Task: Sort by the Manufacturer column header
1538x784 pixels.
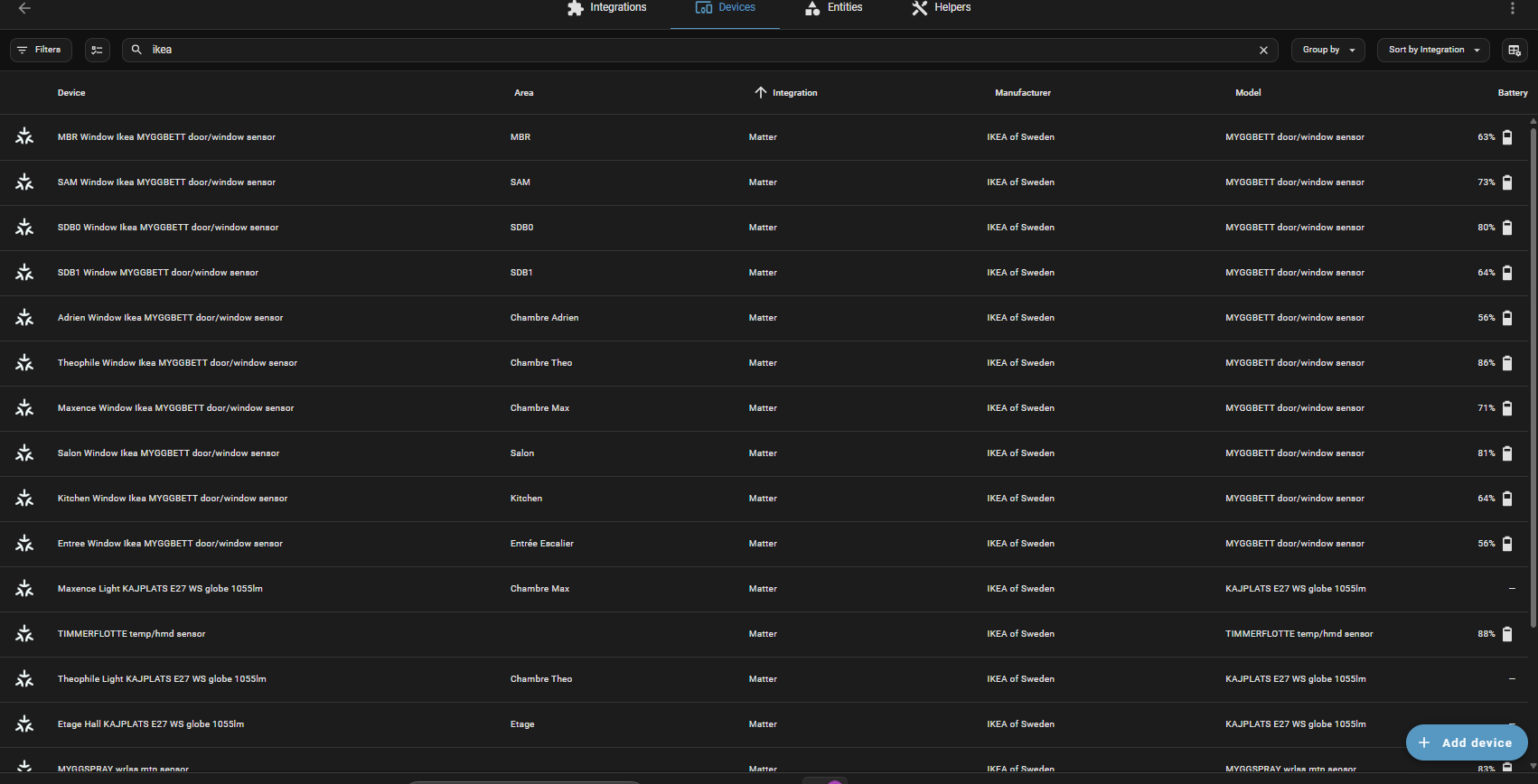Action: [1023, 93]
